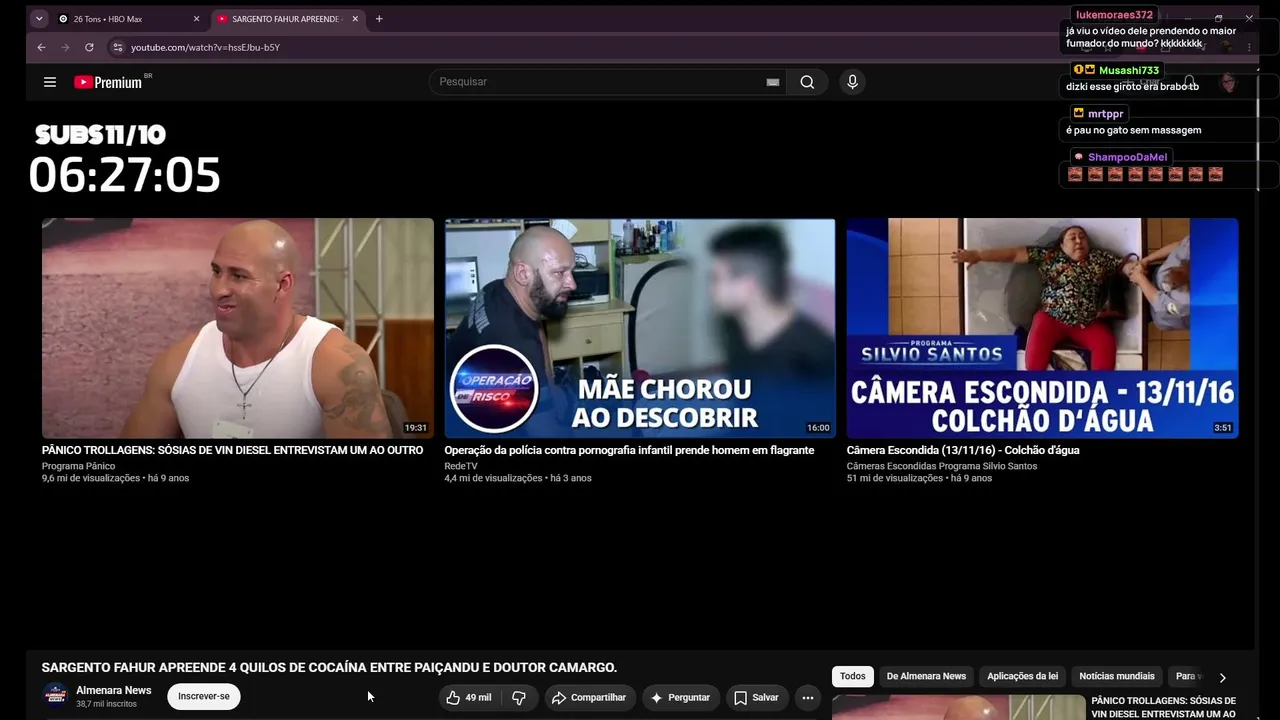Filter by Notícias mundiais chip
The width and height of the screenshot is (1280, 720).
[1117, 676]
